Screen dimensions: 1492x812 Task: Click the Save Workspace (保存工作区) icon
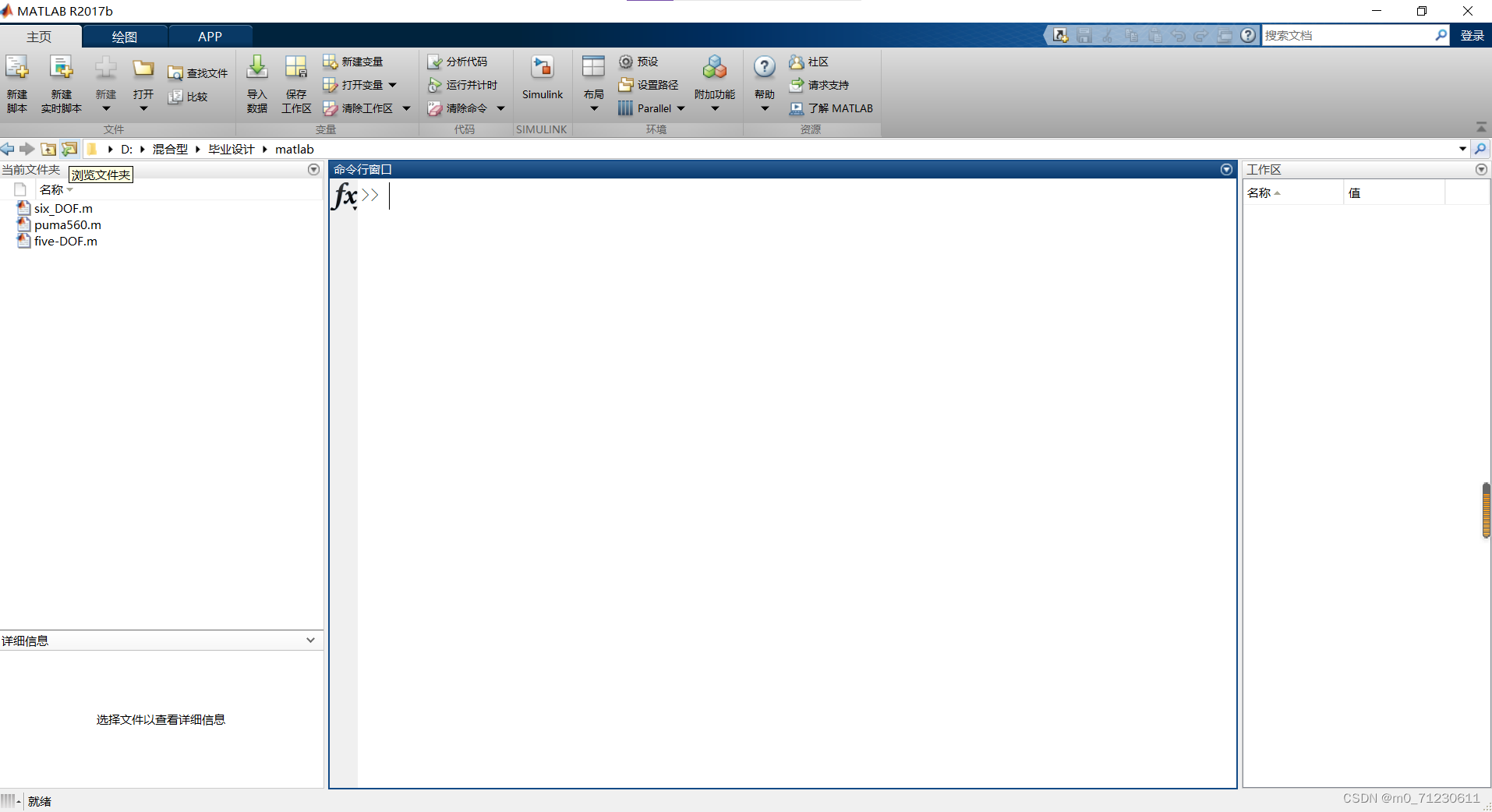click(296, 68)
